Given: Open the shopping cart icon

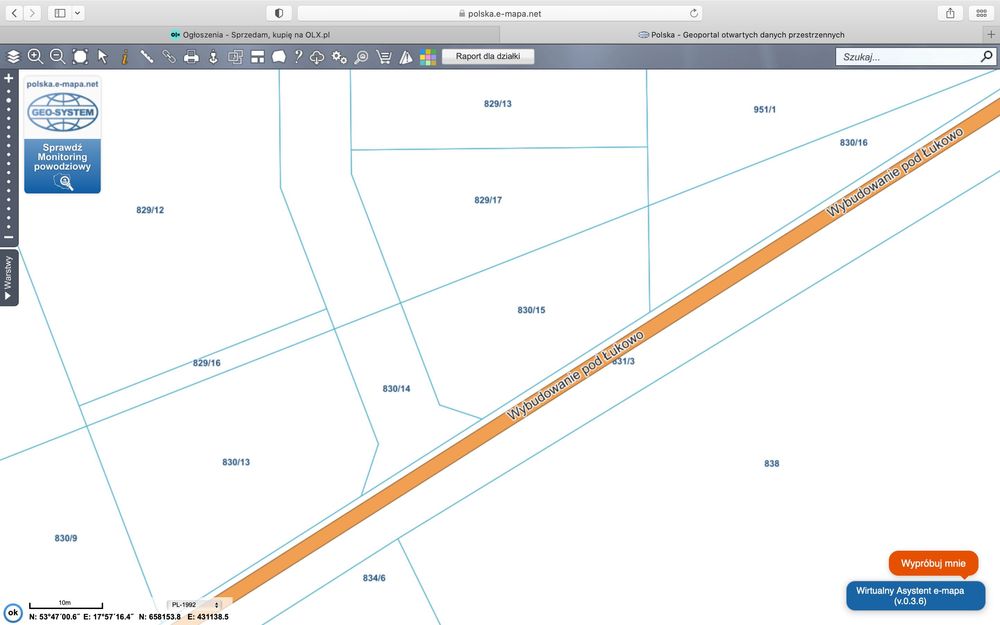Looking at the screenshot, I should (384, 57).
